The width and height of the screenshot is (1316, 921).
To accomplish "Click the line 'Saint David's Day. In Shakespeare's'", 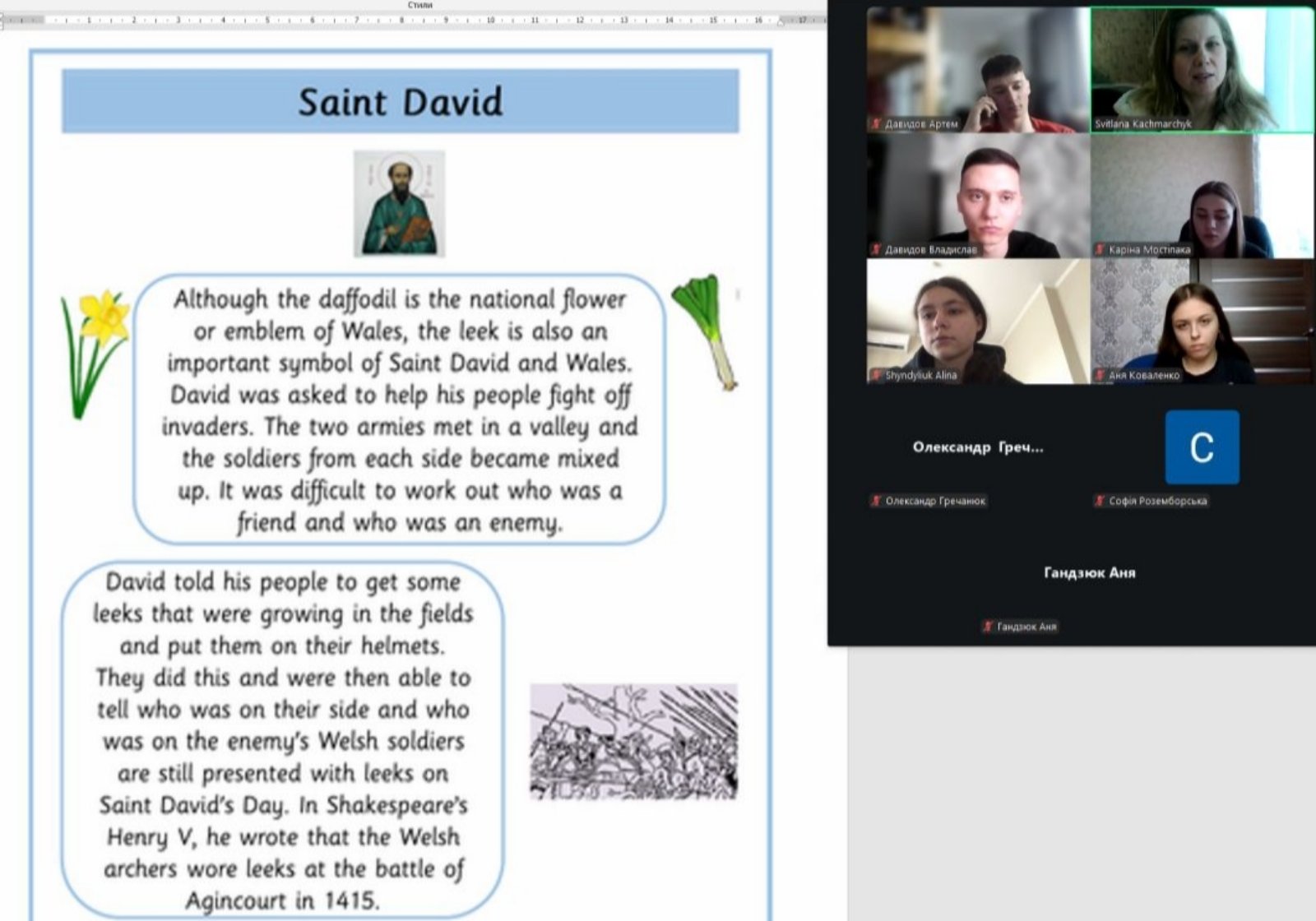I will (x=283, y=805).
